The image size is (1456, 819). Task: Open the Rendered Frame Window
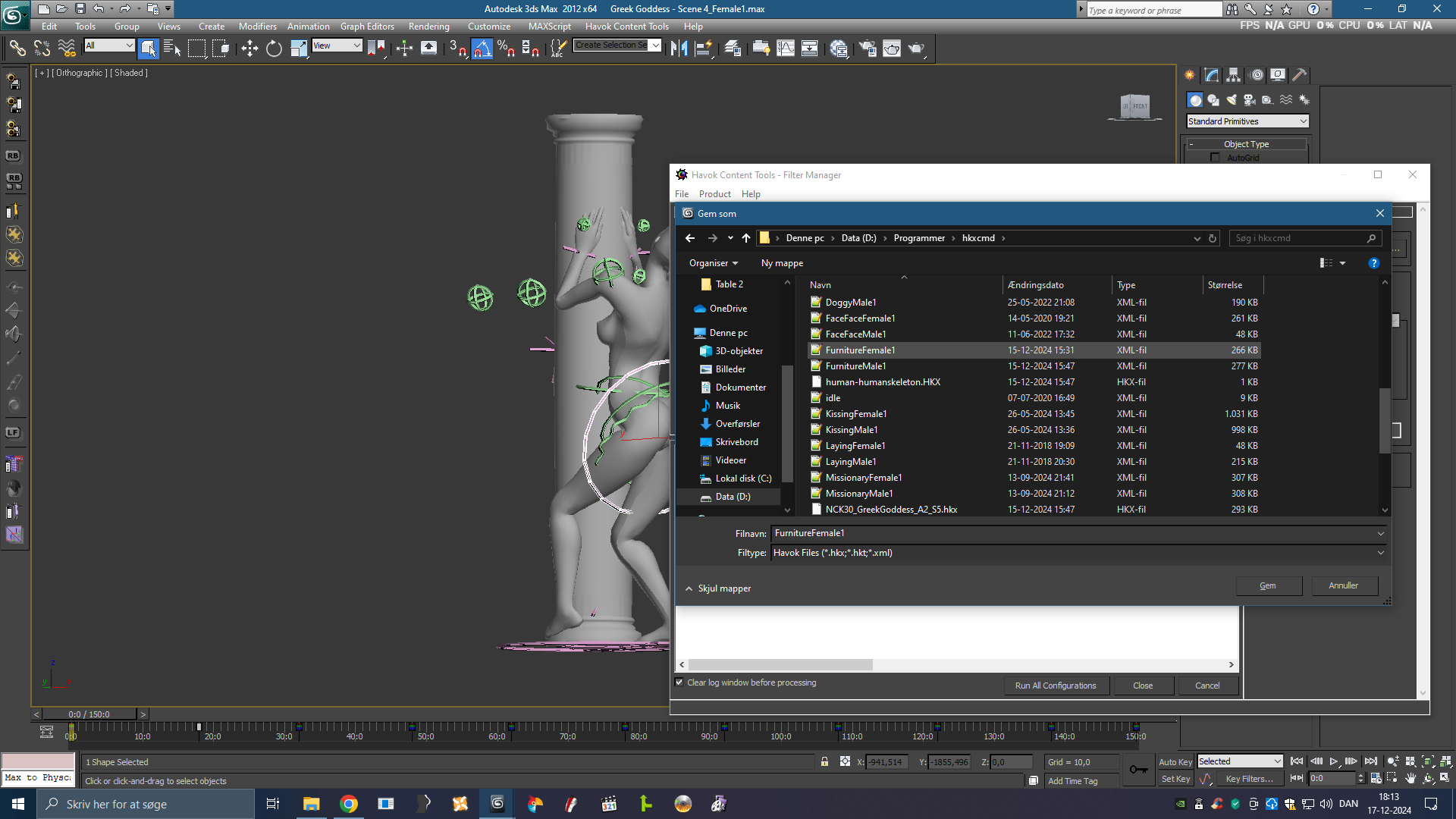pyautogui.click(x=892, y=49)
